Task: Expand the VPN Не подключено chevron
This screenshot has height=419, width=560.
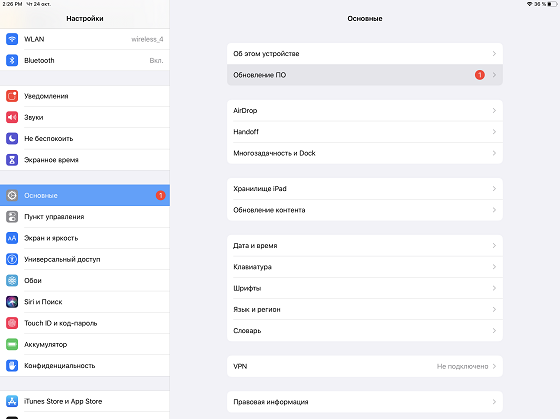Action: coord(494,366)
